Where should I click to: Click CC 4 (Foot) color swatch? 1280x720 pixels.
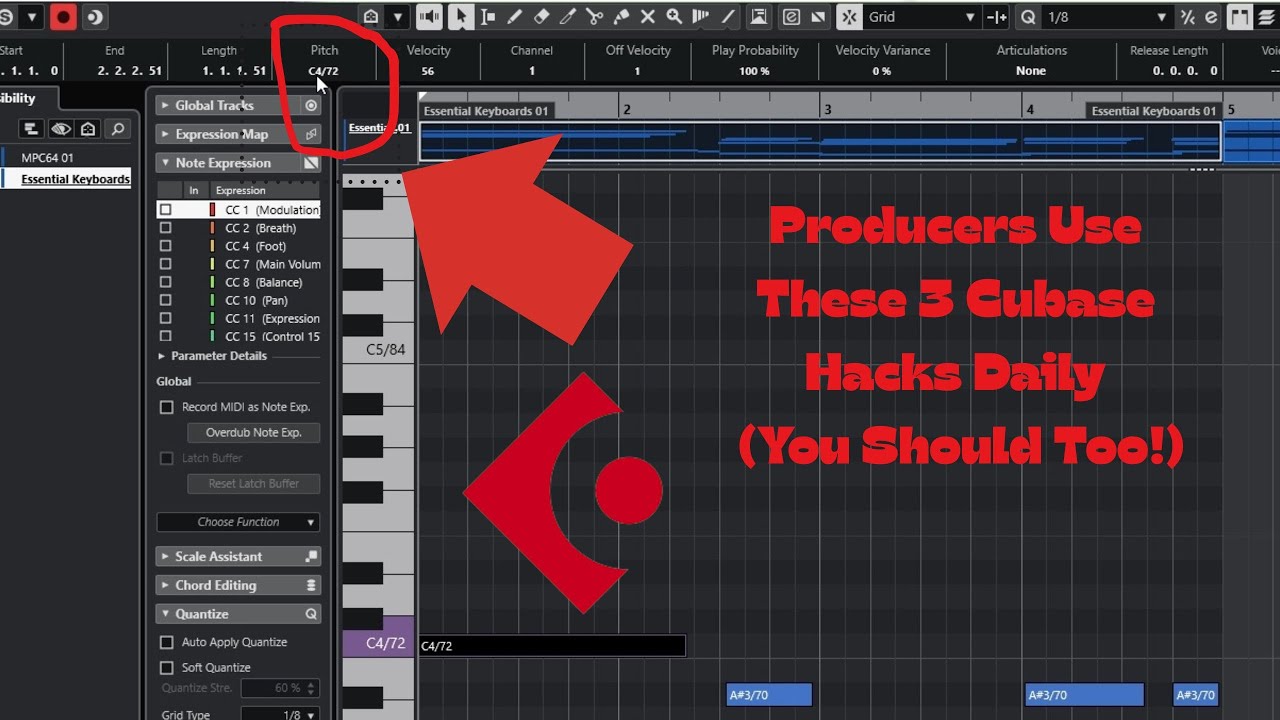[x=212, y=246]
